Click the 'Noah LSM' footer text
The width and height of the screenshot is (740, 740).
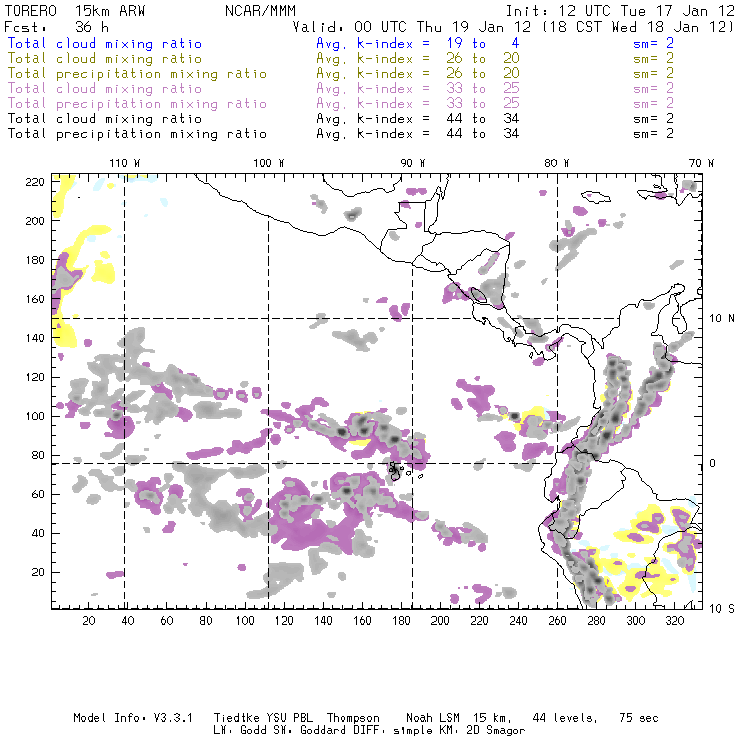click(x=432, y=718)
